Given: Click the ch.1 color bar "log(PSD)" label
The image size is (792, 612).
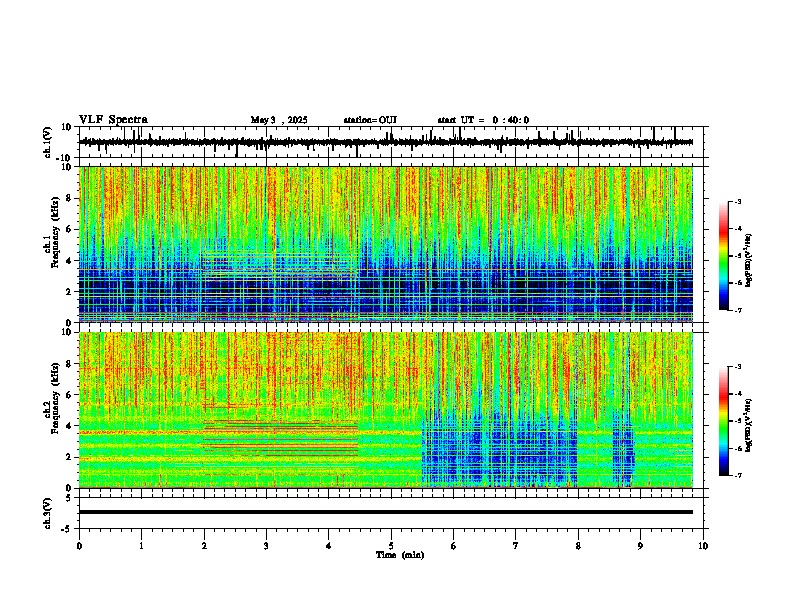Looking at the screenshot, I should pyautogui.click(x=749, y=261).
